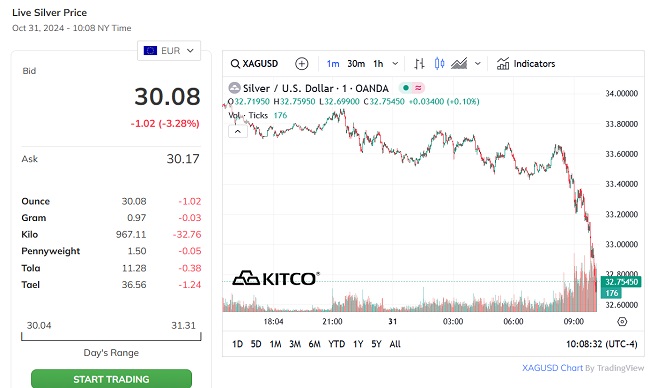
Task: Open the EUR currency dropdown
Action: tap(169, 51)
